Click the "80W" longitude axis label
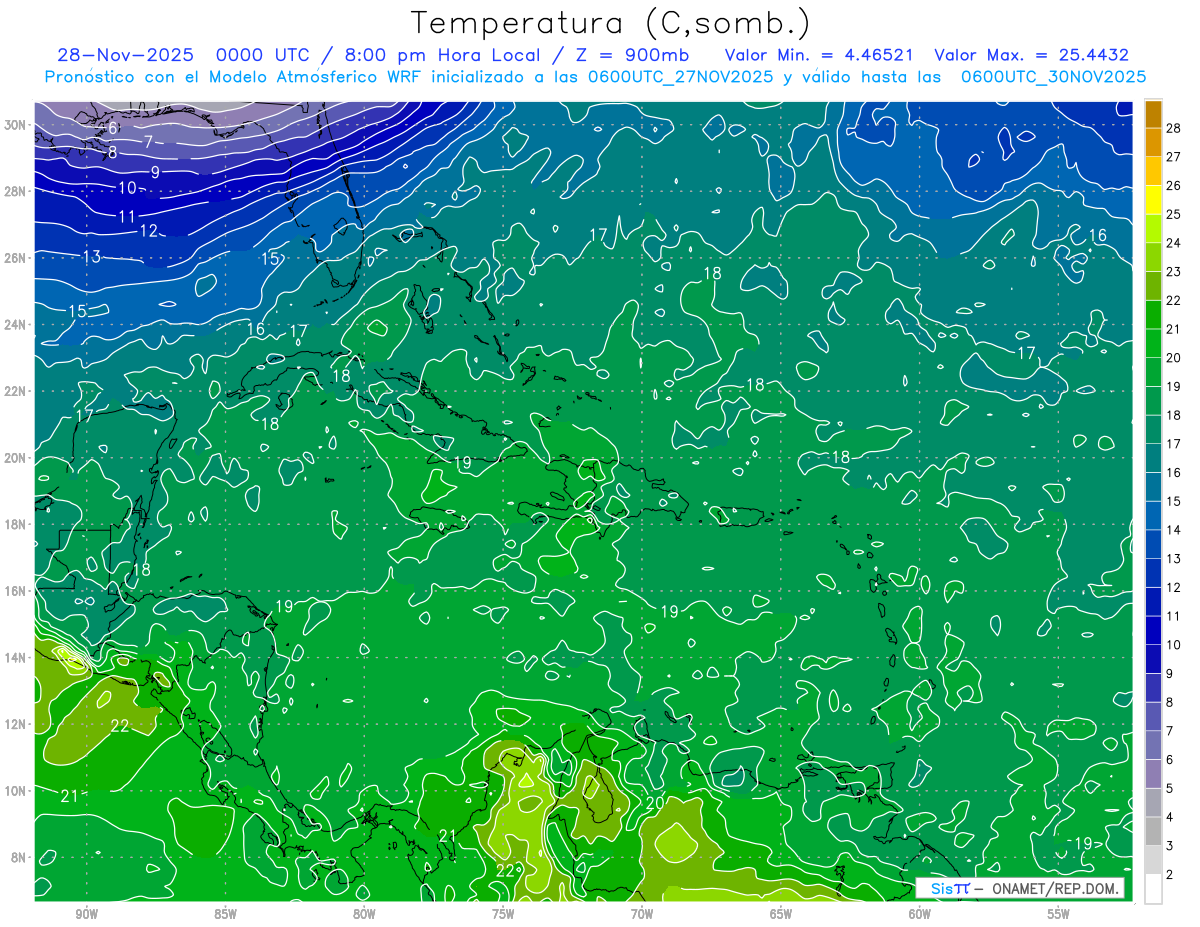1200x927 pixels. 364,914
